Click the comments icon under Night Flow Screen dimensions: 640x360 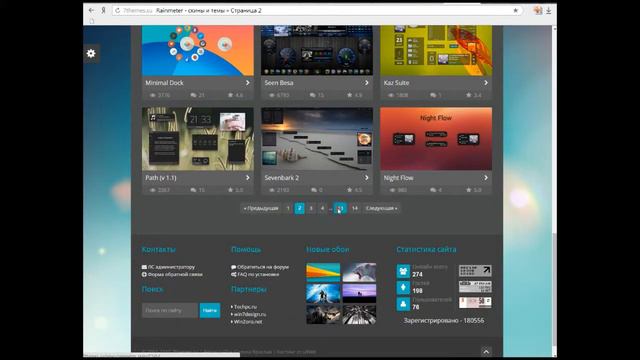click(x=433, y=190)
